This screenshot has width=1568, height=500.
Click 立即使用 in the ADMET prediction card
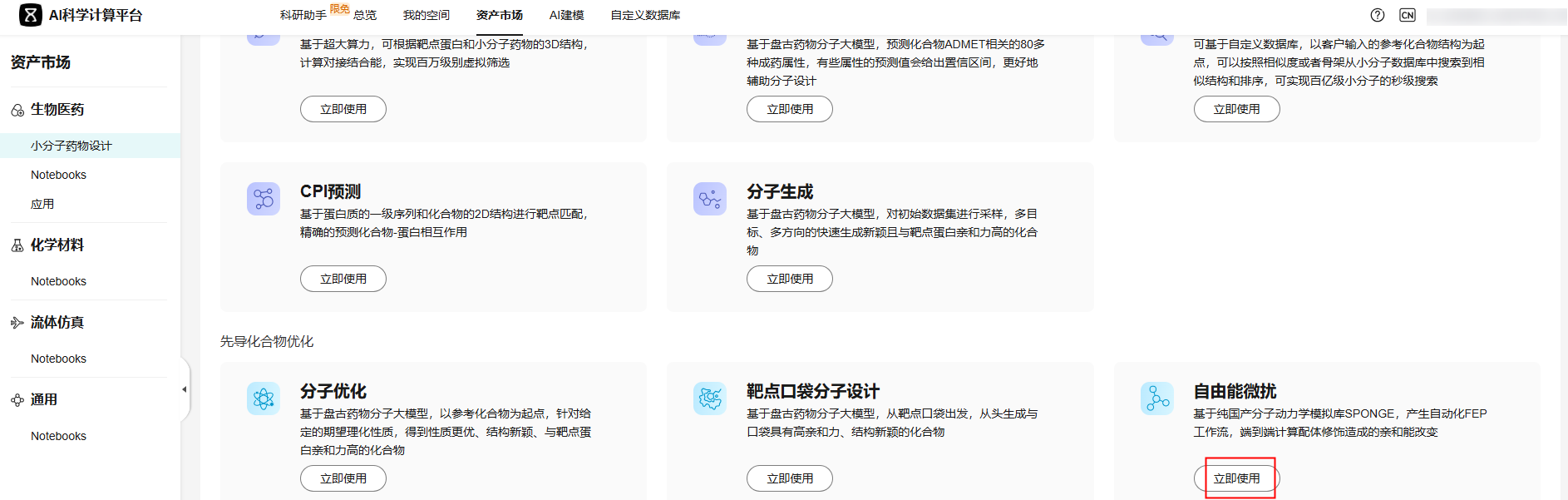pos(790,109)
